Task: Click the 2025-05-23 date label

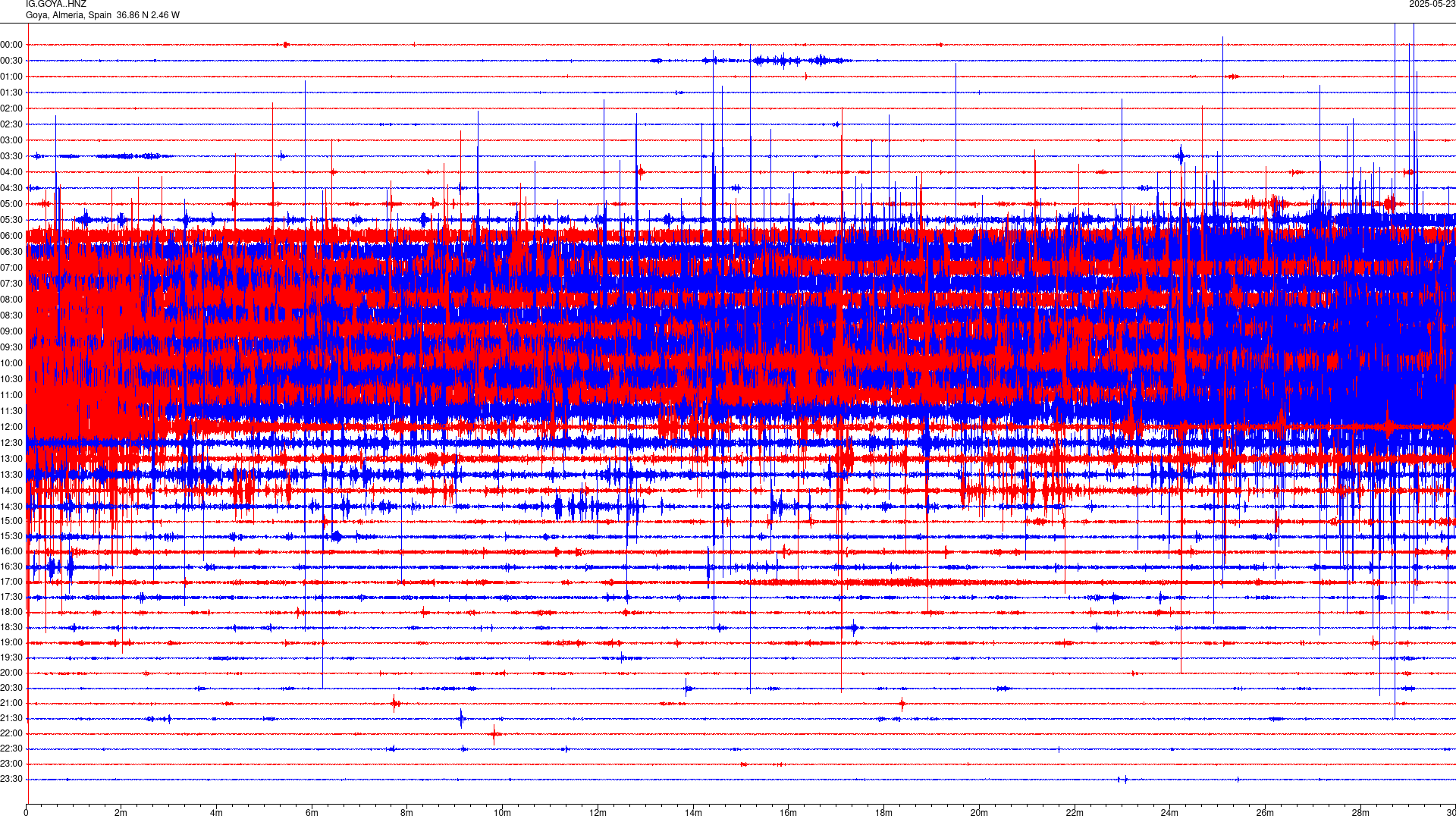Action: (1432, 5)
